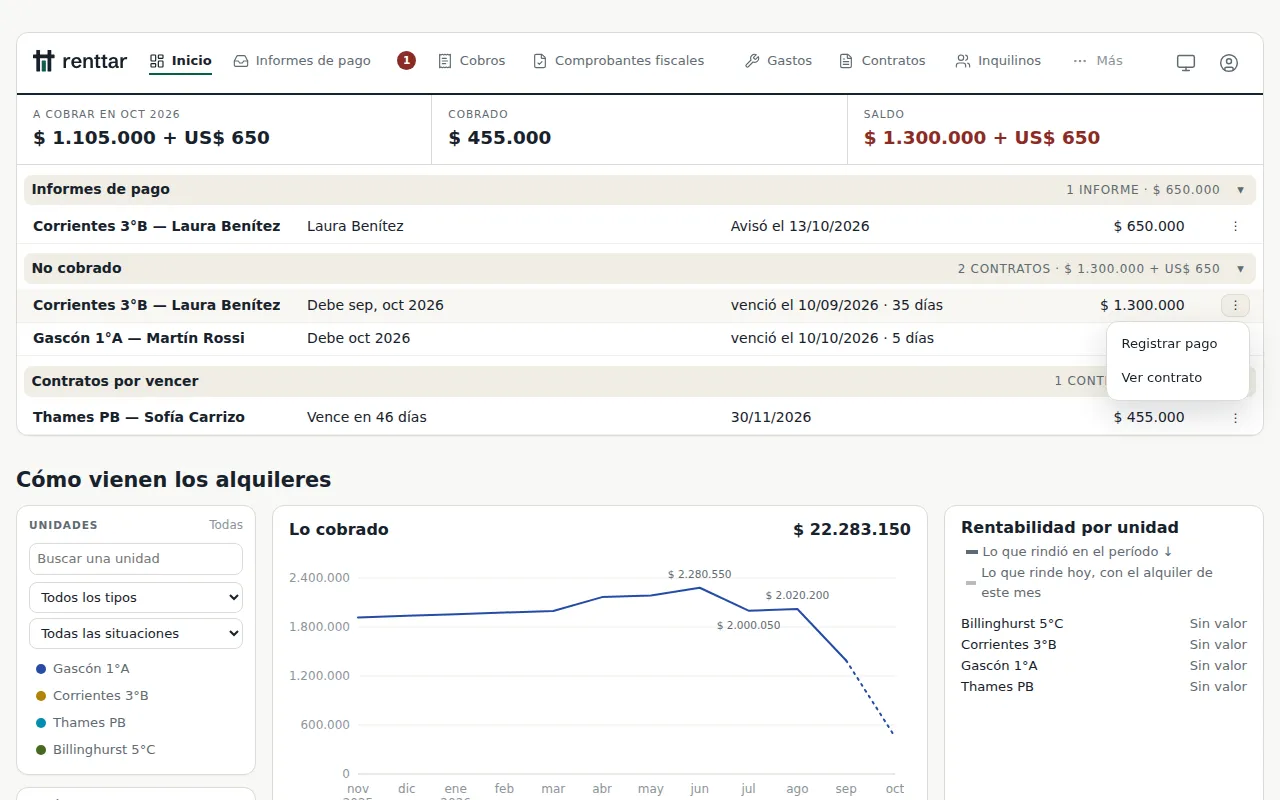Click the Cobrado $ 455.000 card
This screenshot has width=1280, height=800.
click(639, 129)
